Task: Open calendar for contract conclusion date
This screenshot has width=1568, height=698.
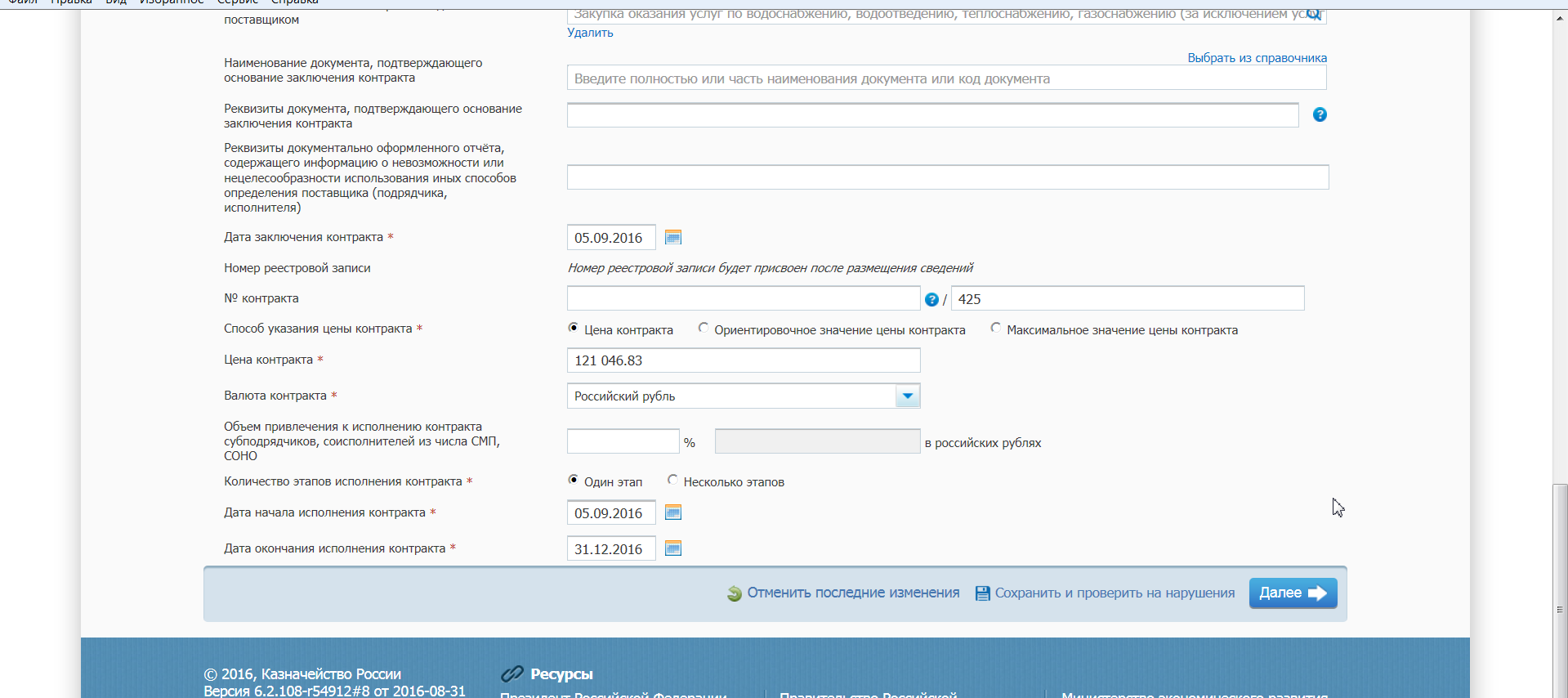Action: pos(672,238)
